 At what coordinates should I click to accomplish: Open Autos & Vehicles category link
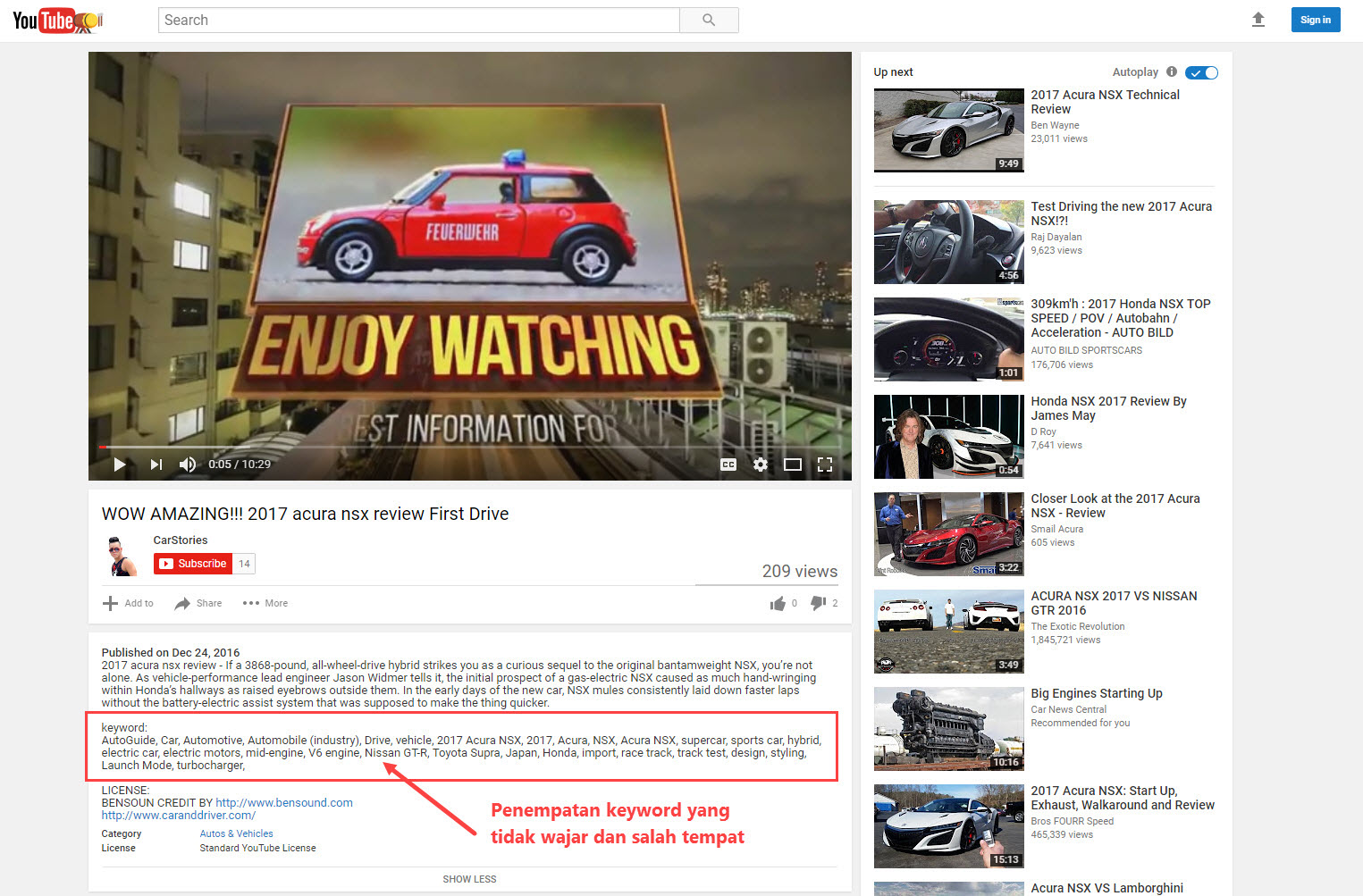point(236,833)
